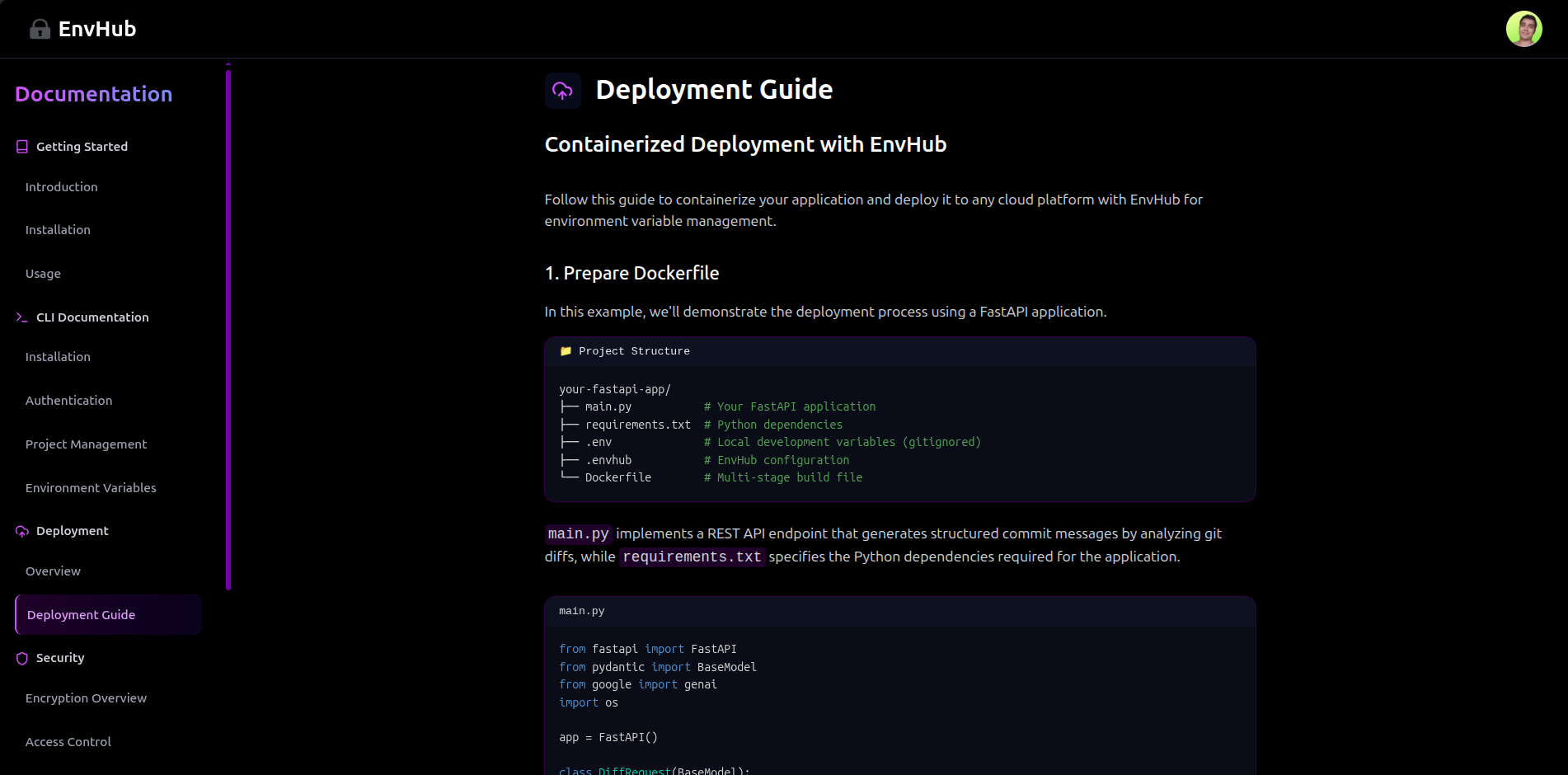Open the user profile avatar
The width and height of the screenshot is (1568, 775).
pos(1523,29)
